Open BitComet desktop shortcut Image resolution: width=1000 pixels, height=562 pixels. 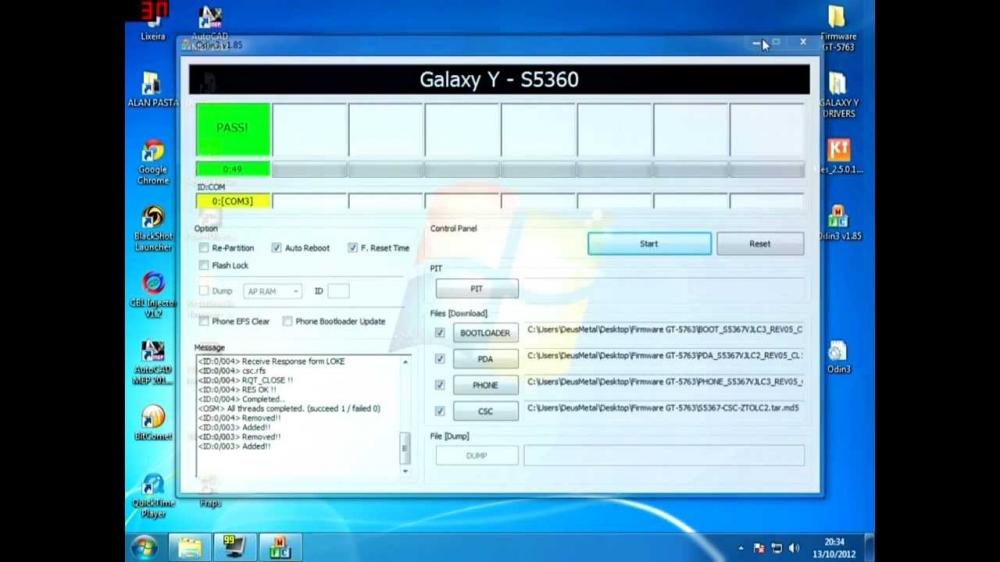pyautogui.click(x=153, y=422)
